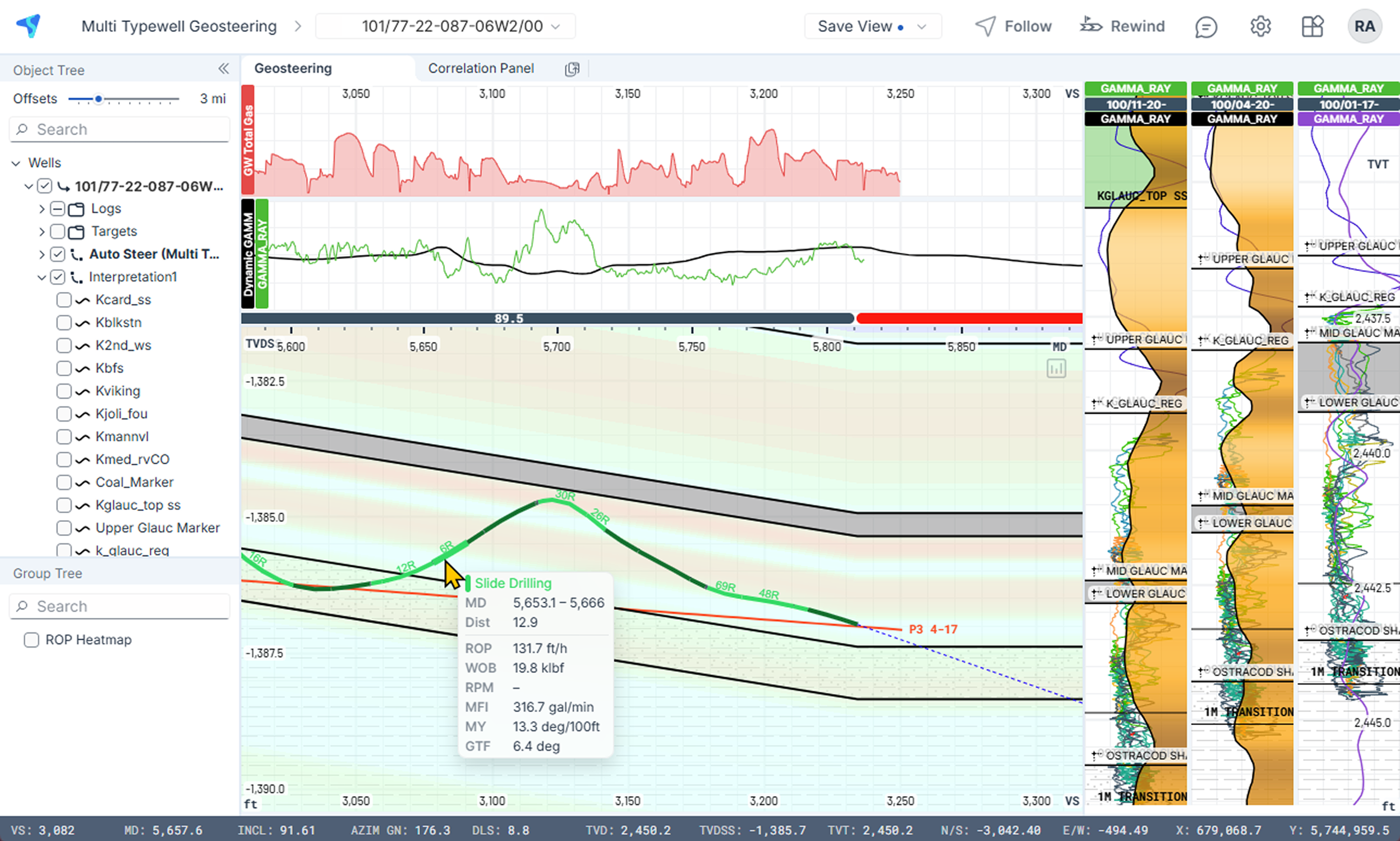1400x841 pixels.
Task: Click the Rewind button
Action: pos(1122,27)
